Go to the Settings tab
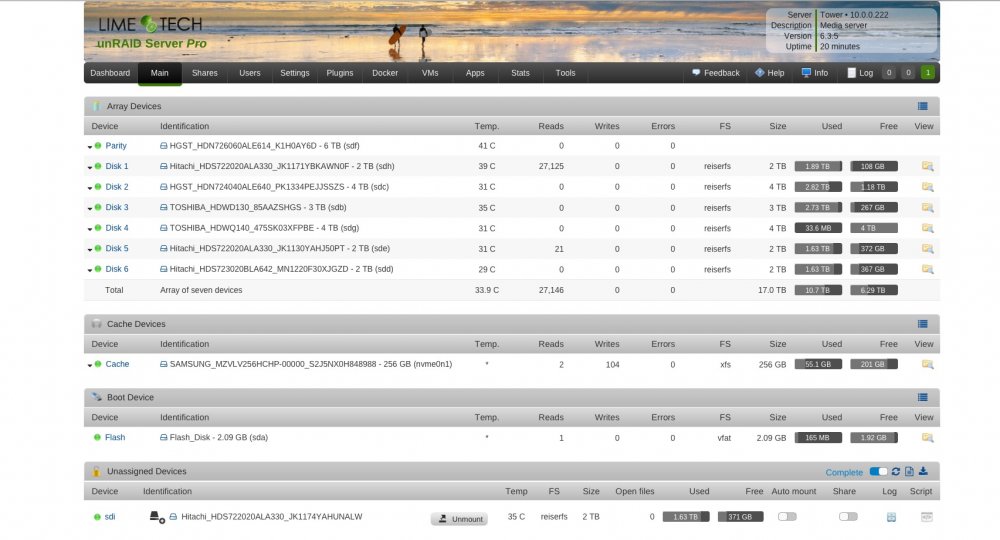This screenshot has width=1000, height=540. (295, 73)
